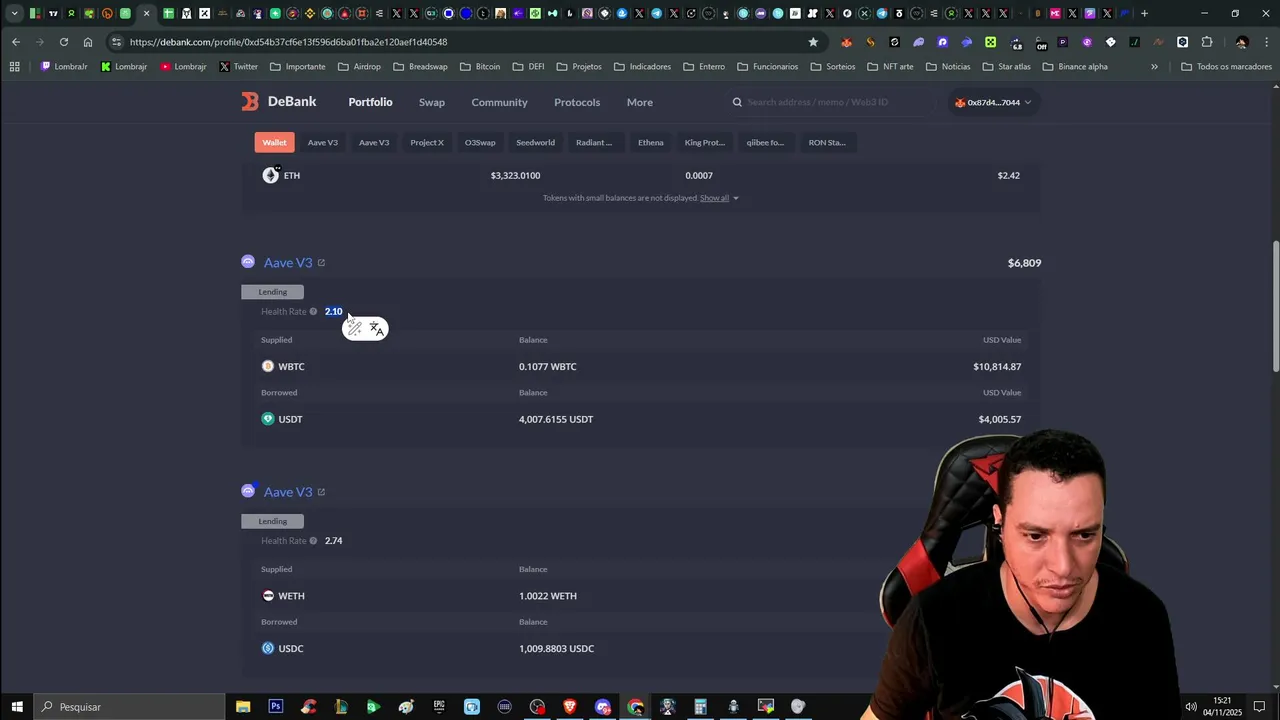
Task: Expand the Show all dropdown arrow
Action: pyautogui.click(x=736, y=198)
